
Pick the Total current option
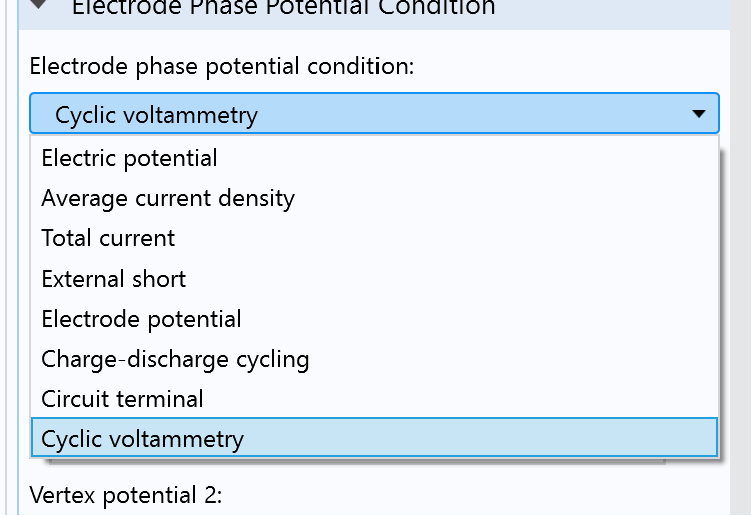[108, 238]
